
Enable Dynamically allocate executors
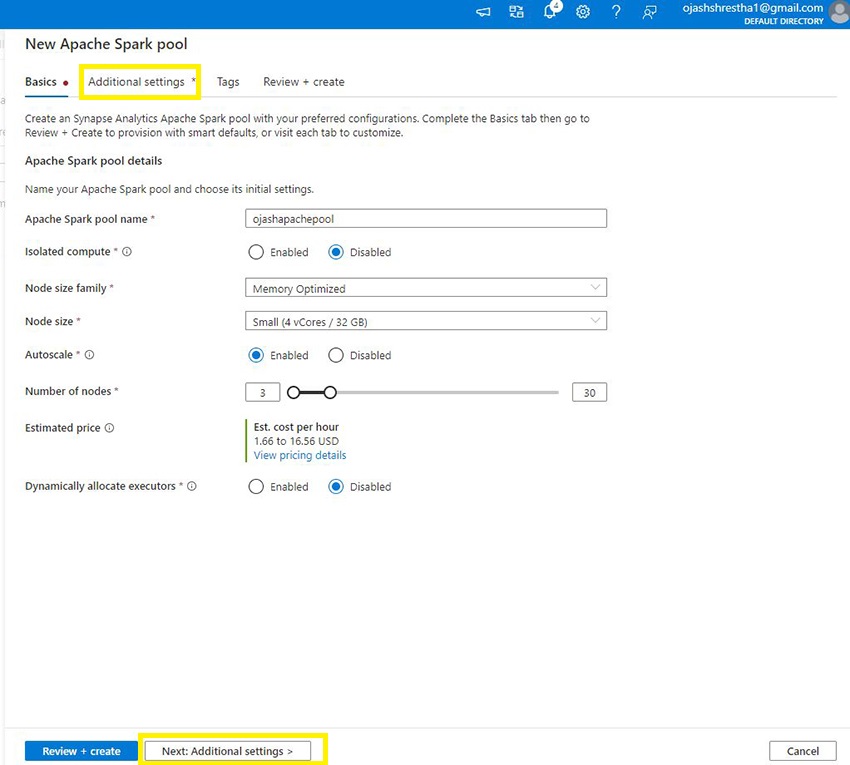point(256,486)
